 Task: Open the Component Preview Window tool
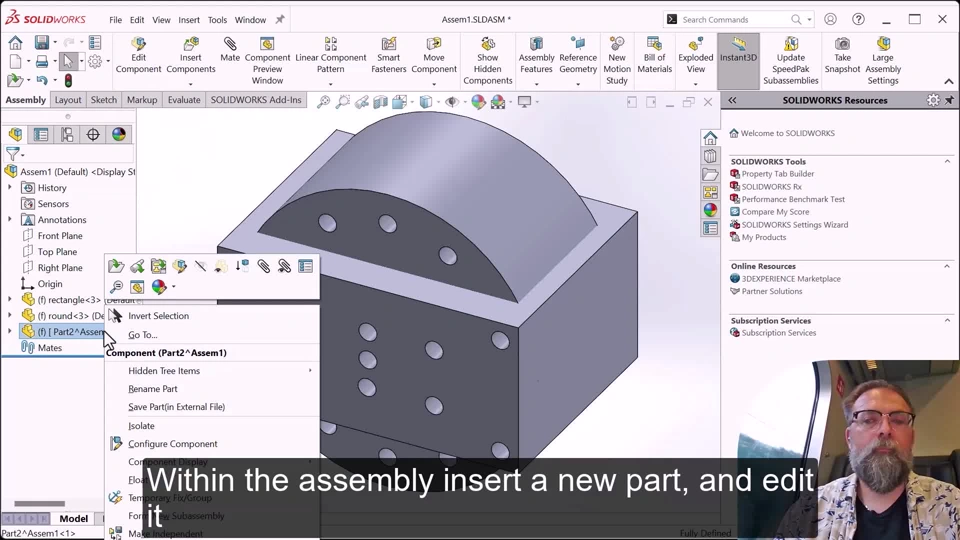coord(267,61)
